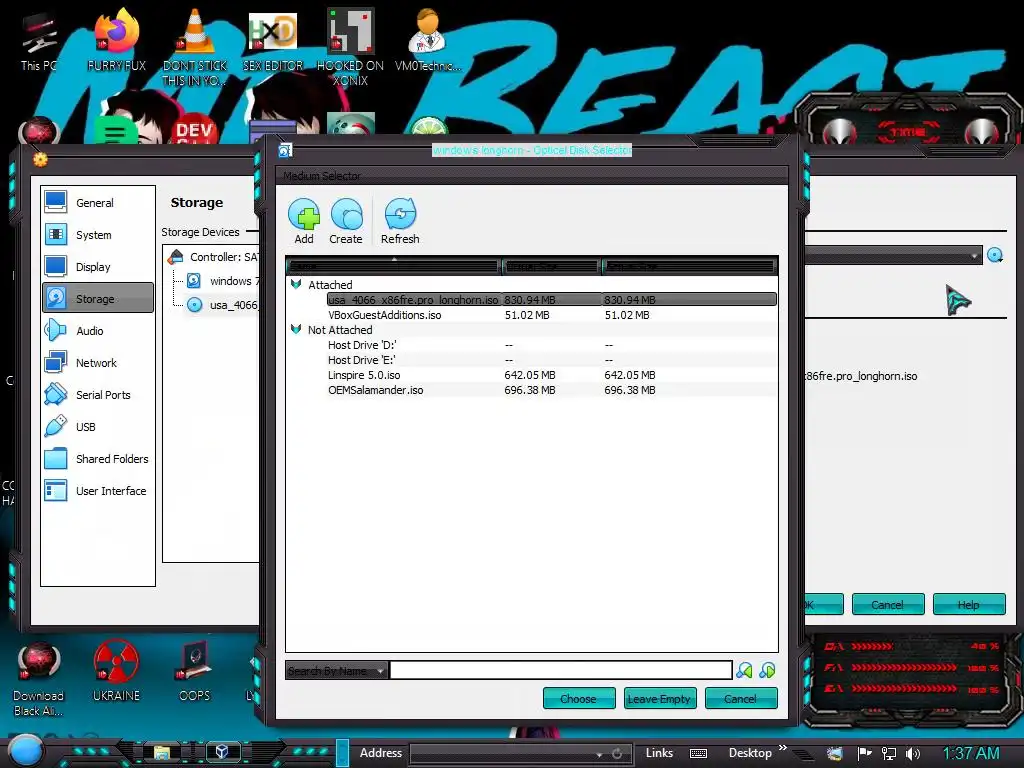Select Linspire 5.0.iso entry
The width and height of the screenshot is (1024, 768).
[532, 375]
